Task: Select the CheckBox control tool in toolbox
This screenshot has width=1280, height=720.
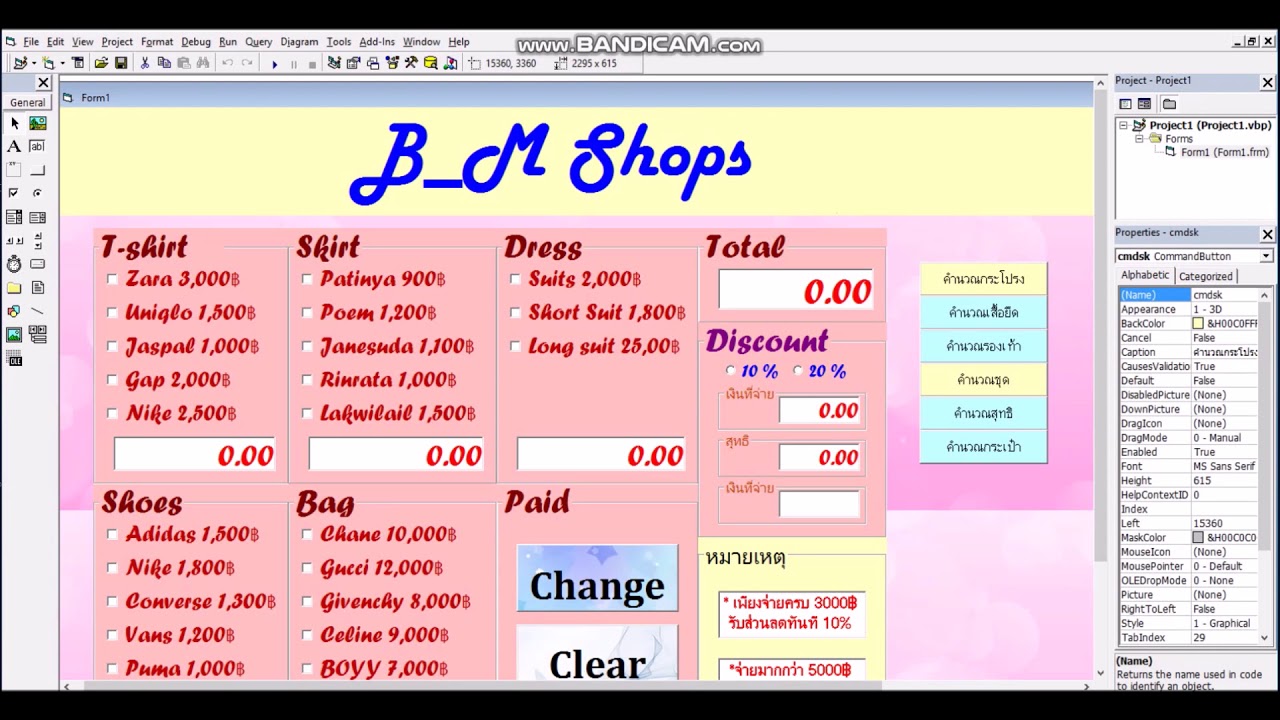Action: (14, 193)
